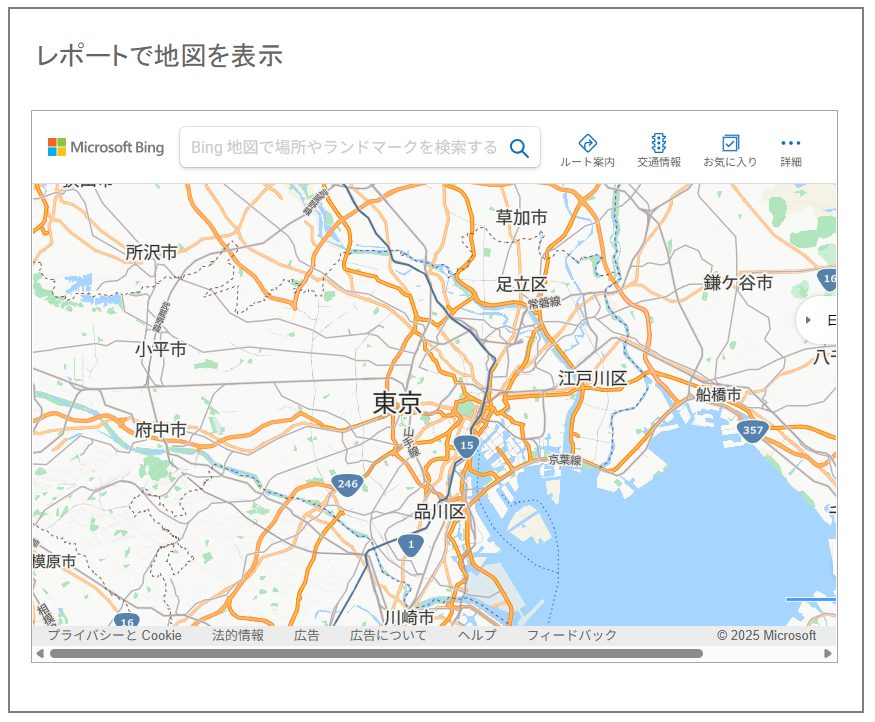Expand the 詳細 more options menu
The width and height of the screenshot is (875, 722).
(791, 150)
